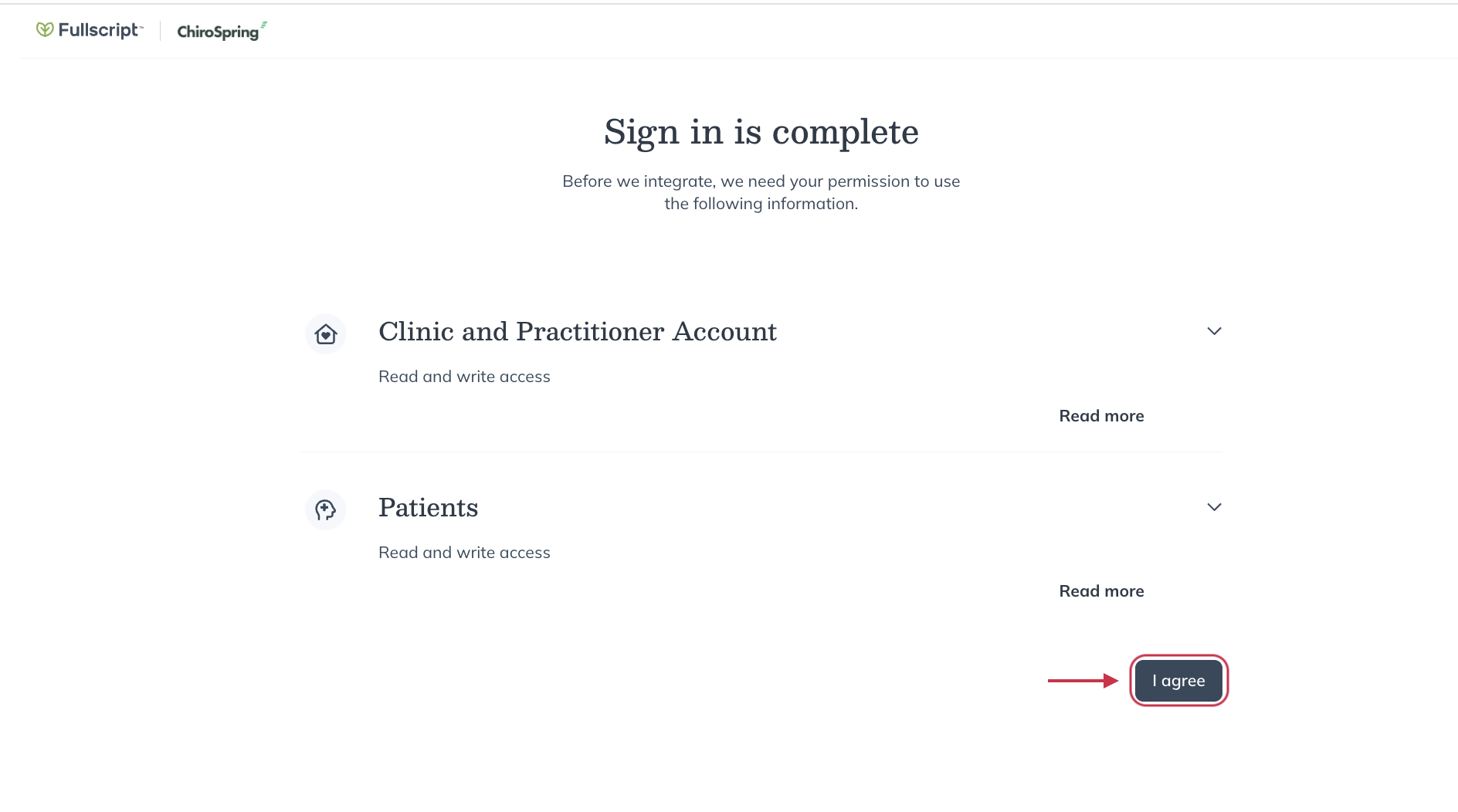1458x812 pixels.
Task: Click the vertical divider between header logos
Action: coord(161,31)
